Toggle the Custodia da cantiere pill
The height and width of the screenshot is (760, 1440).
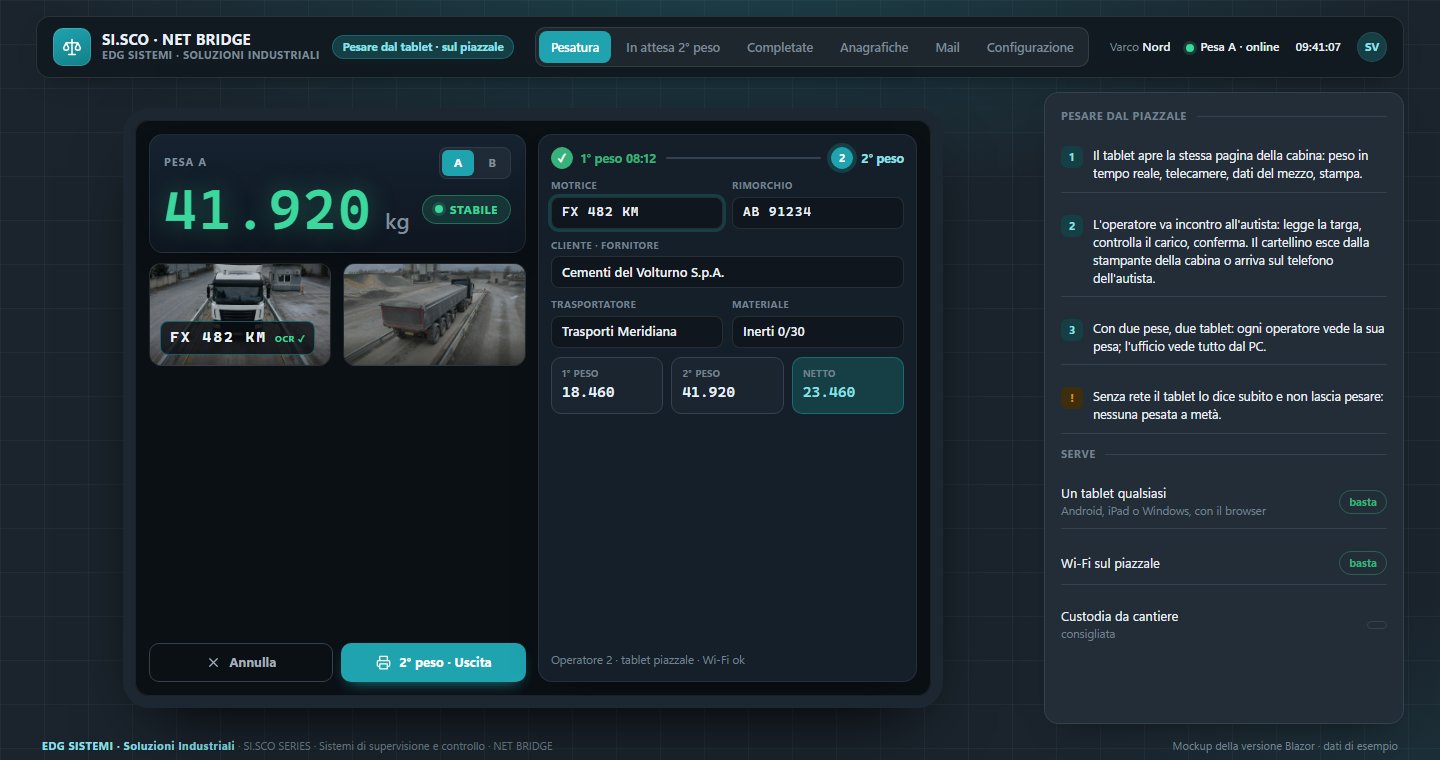[1377, 625]
